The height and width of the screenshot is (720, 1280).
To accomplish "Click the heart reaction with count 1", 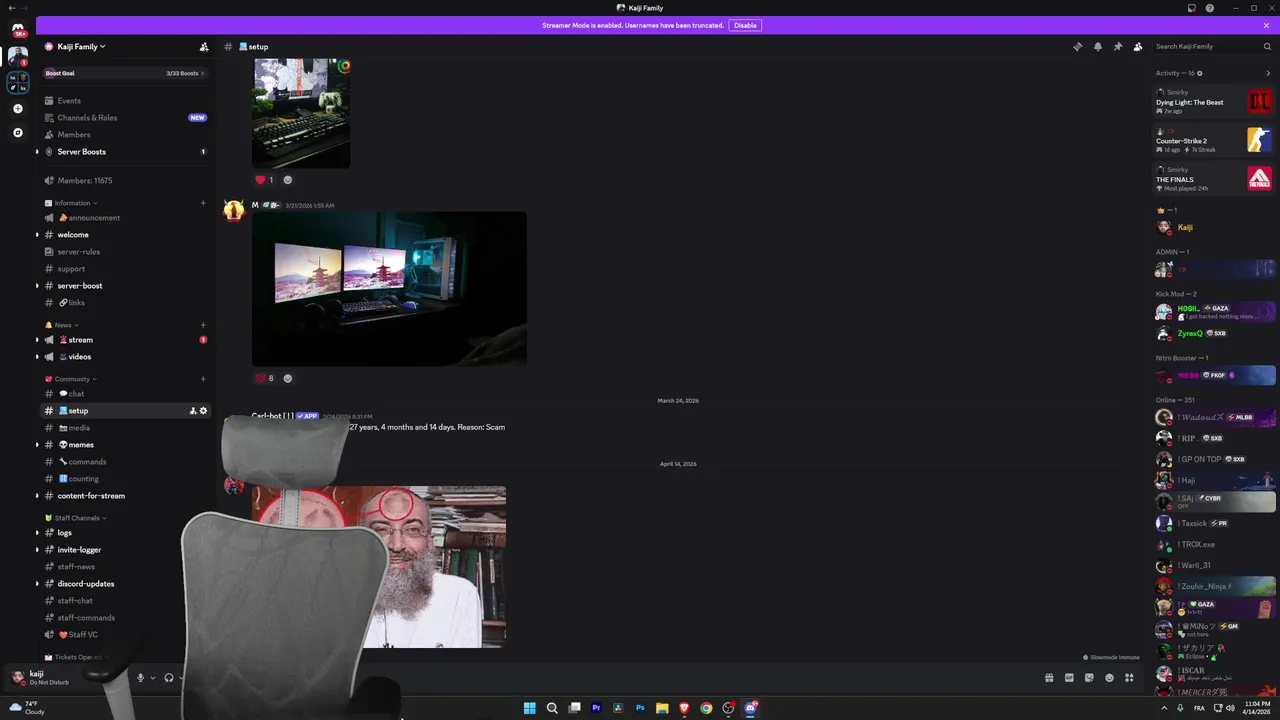I will click(265, 180).
